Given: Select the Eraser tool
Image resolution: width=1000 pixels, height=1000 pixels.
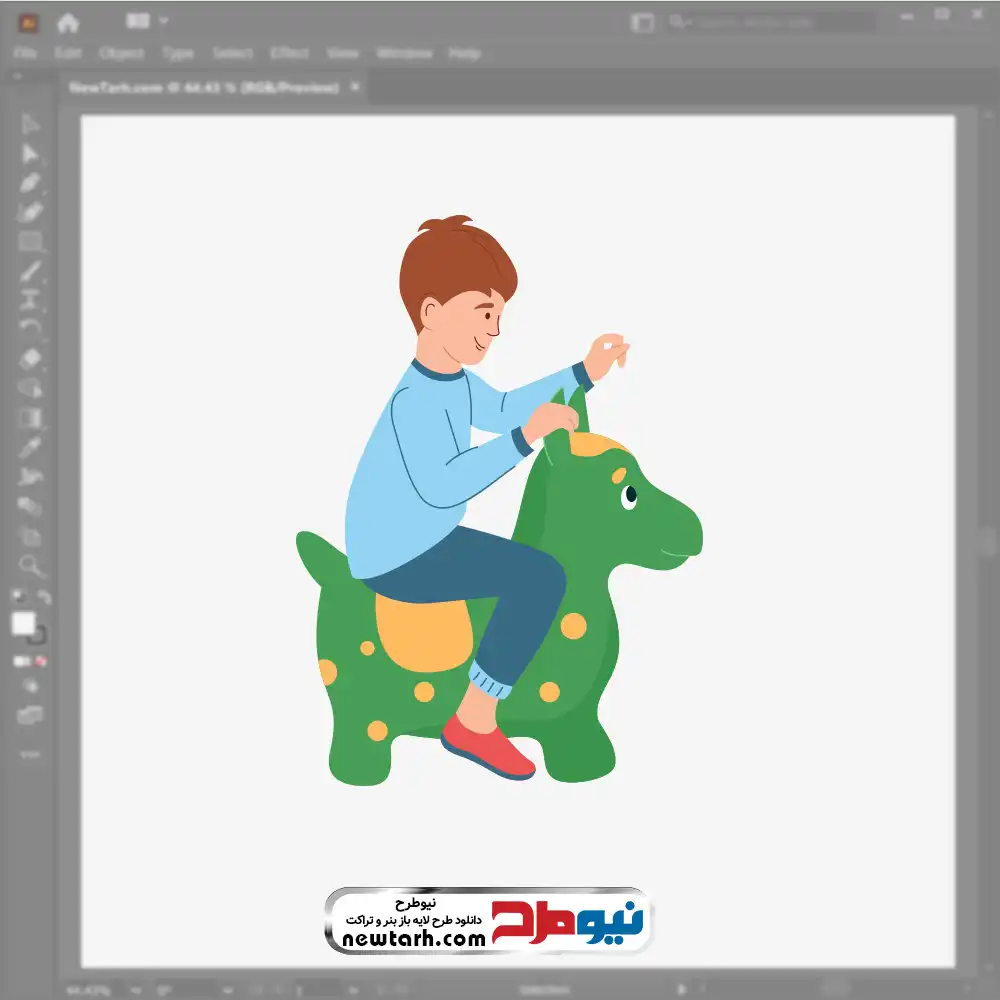Looking at the screenshot, I should tap(30, 359).
